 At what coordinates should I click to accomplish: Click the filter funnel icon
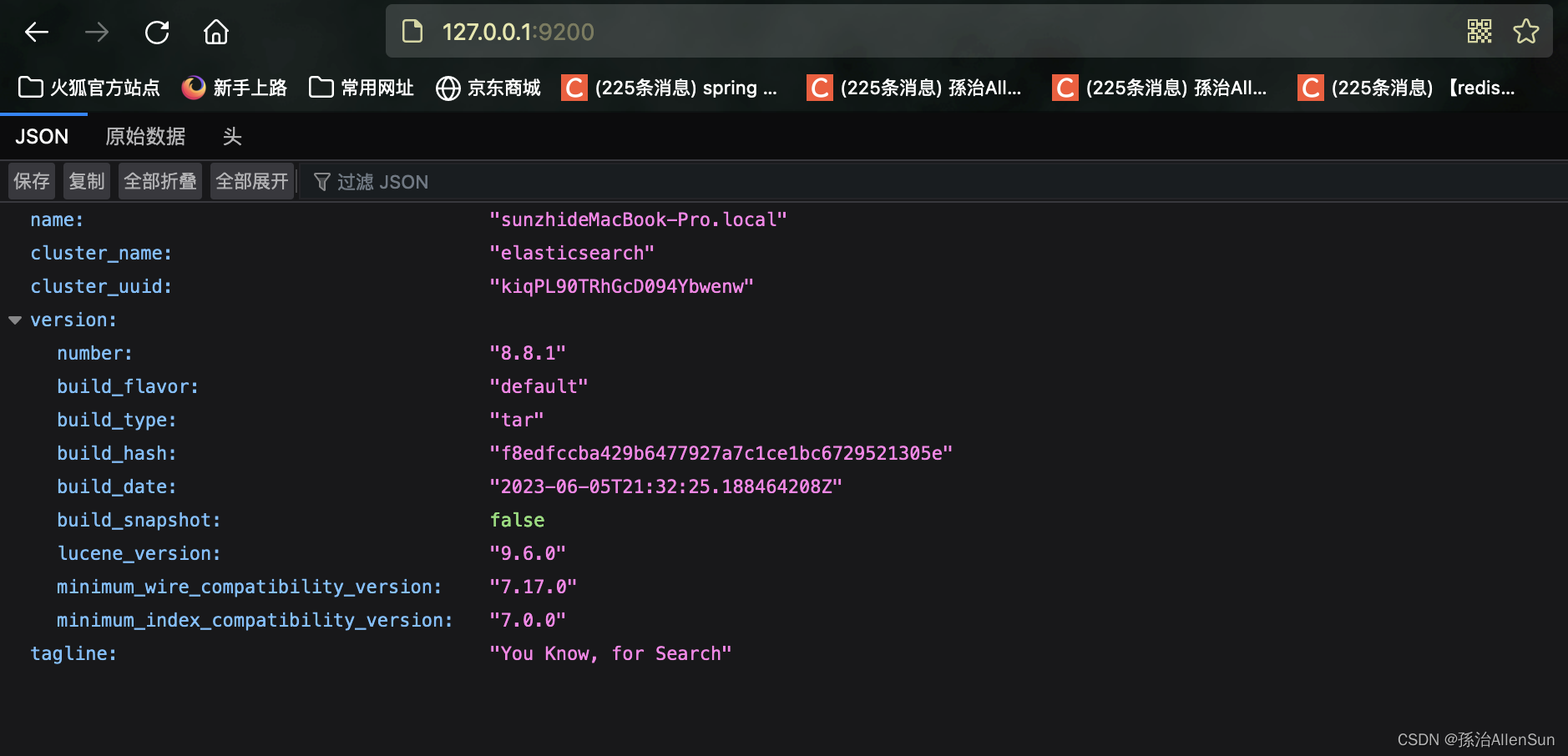pyautogui.click(x=321, y=182)
